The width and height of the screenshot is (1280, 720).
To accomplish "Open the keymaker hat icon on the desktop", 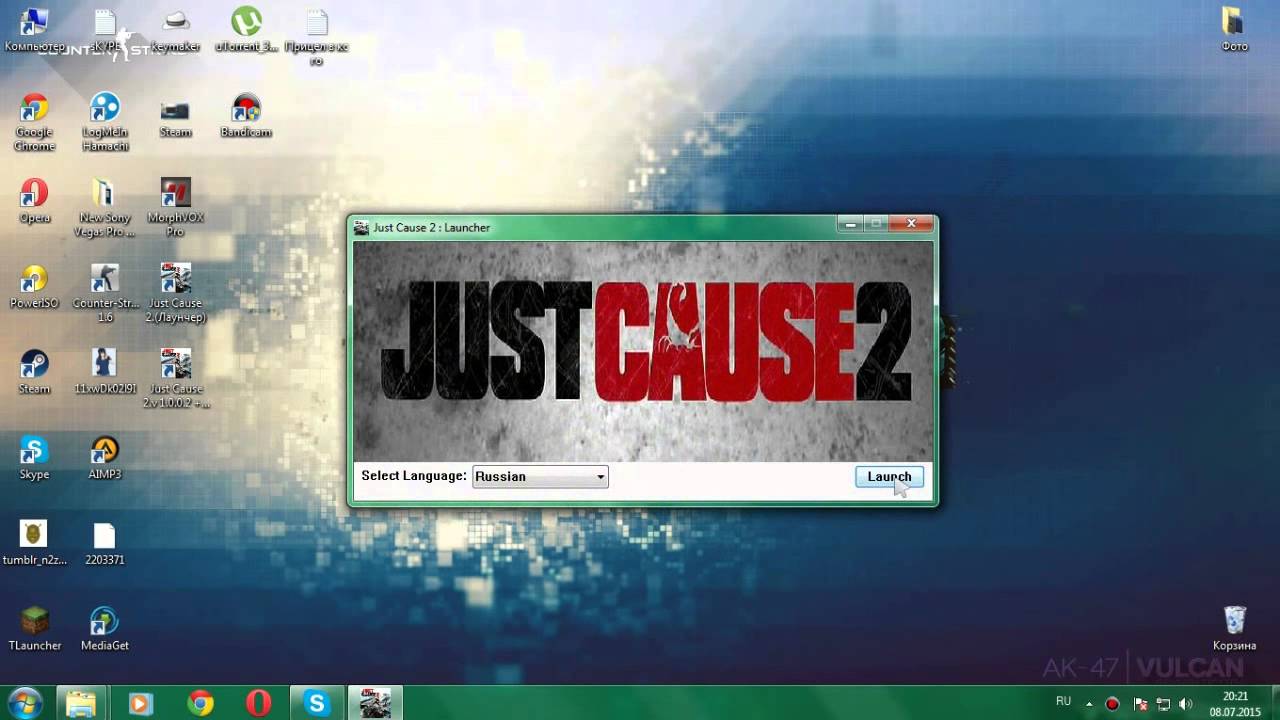I will 175,30.
